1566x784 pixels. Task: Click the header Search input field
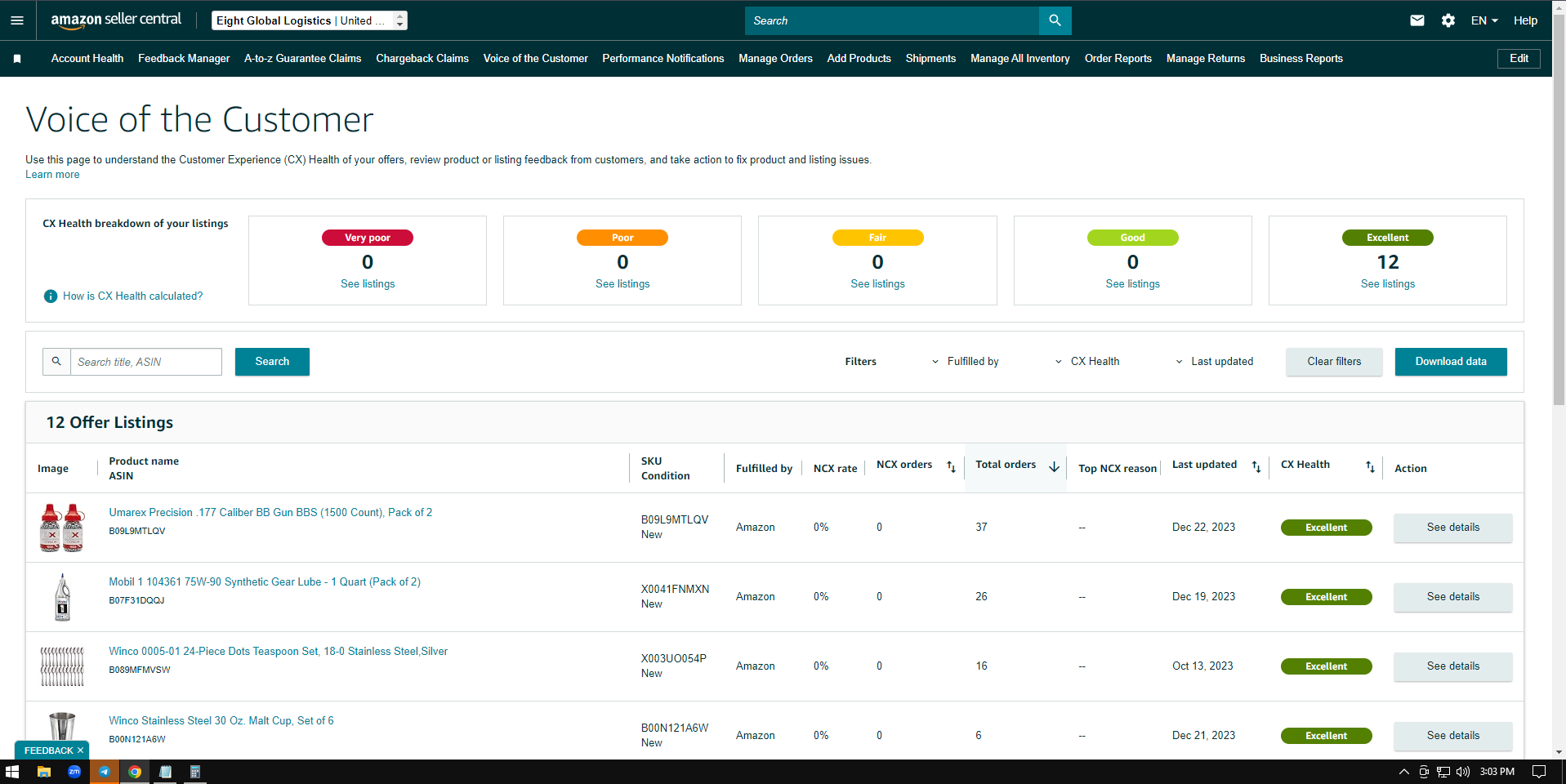coord(892,20)
